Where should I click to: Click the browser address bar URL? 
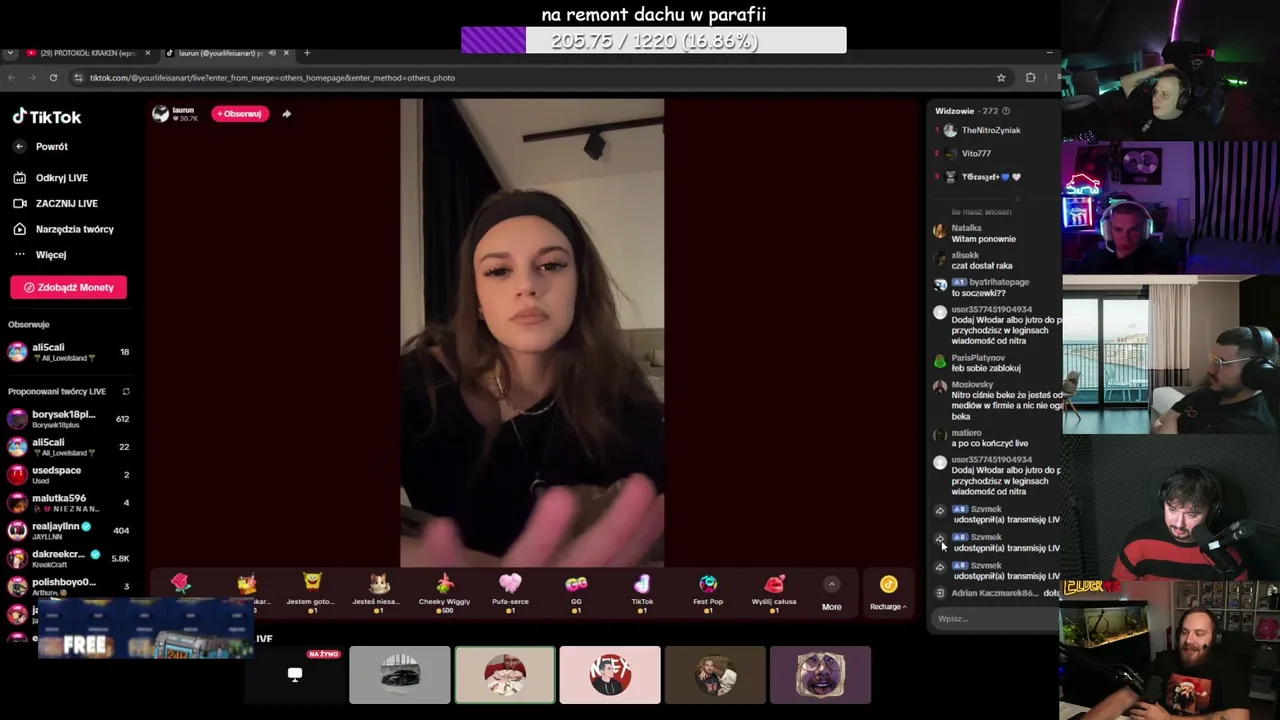pyautogui.click(x=272, y=78)
